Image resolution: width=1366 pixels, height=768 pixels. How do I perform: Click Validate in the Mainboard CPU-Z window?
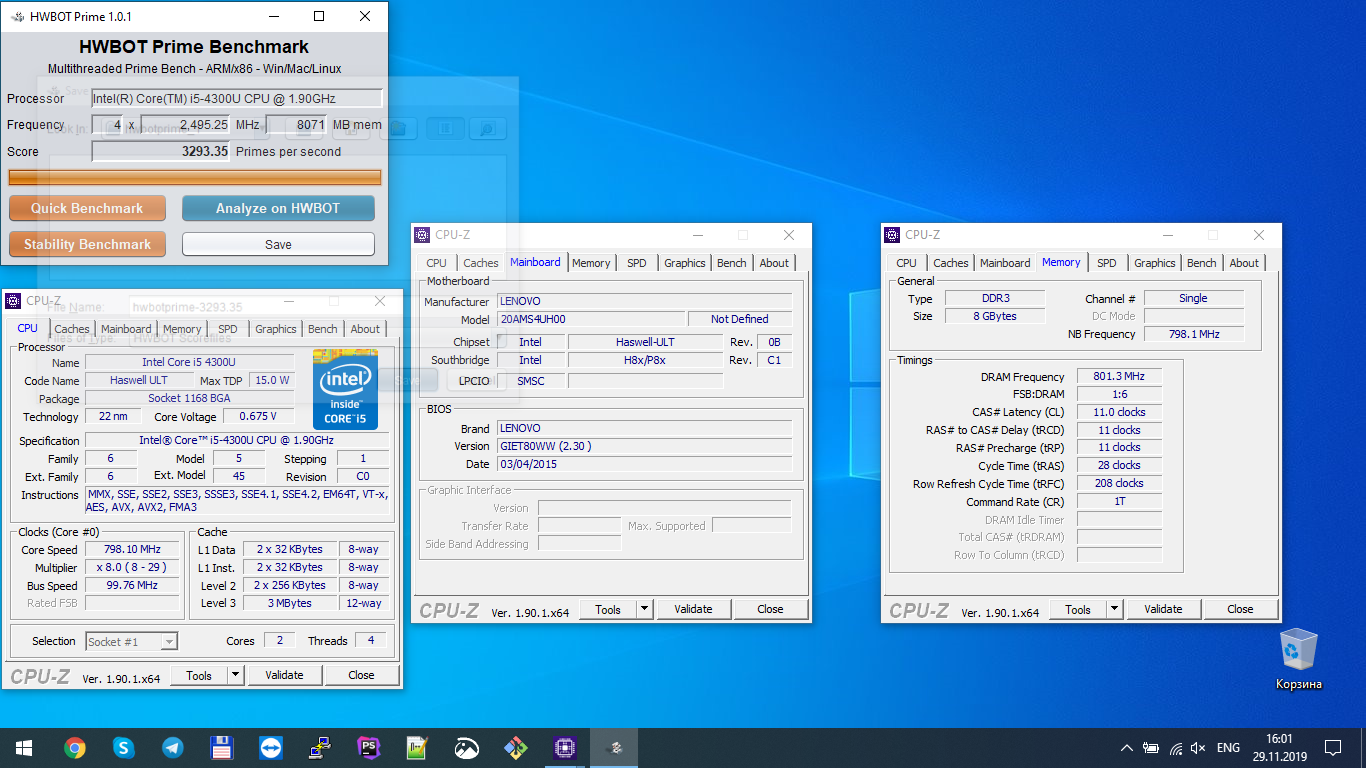pyautogui.click(x=693, y=609)
